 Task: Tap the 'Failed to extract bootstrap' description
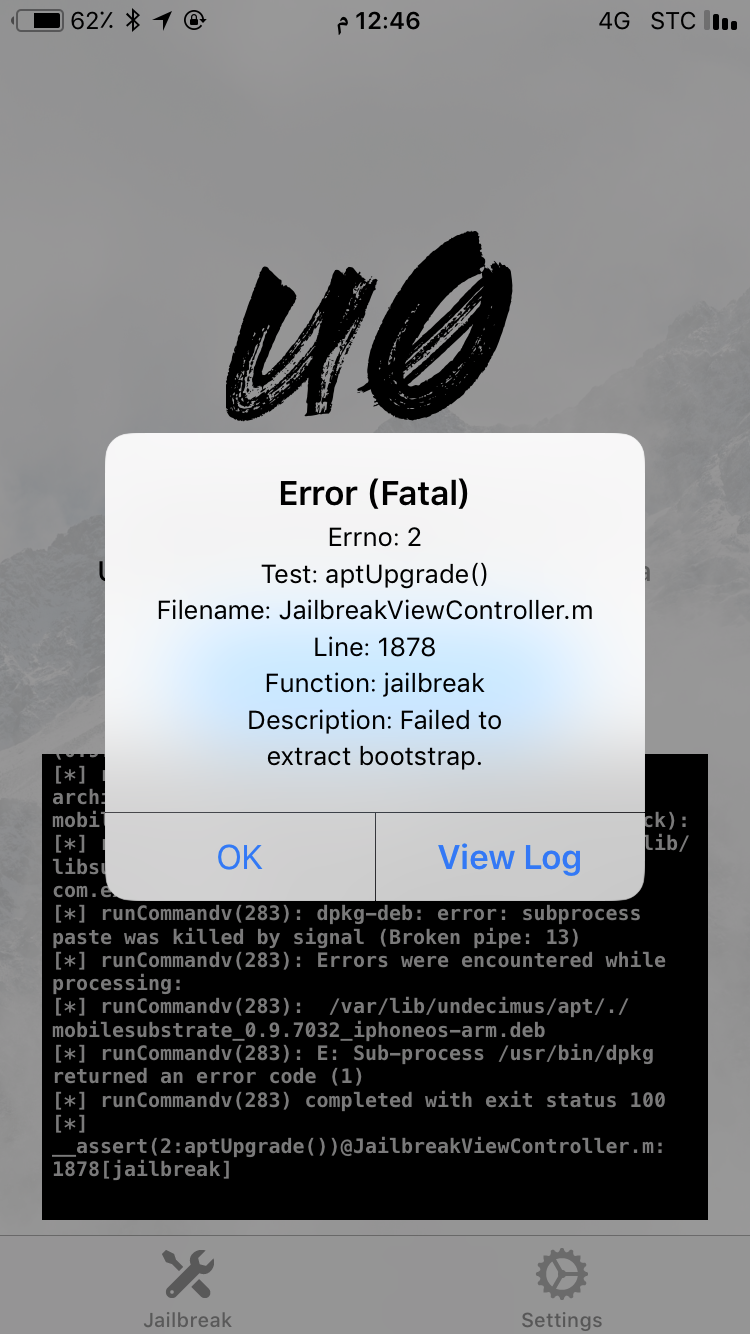[x=375, y=738]
